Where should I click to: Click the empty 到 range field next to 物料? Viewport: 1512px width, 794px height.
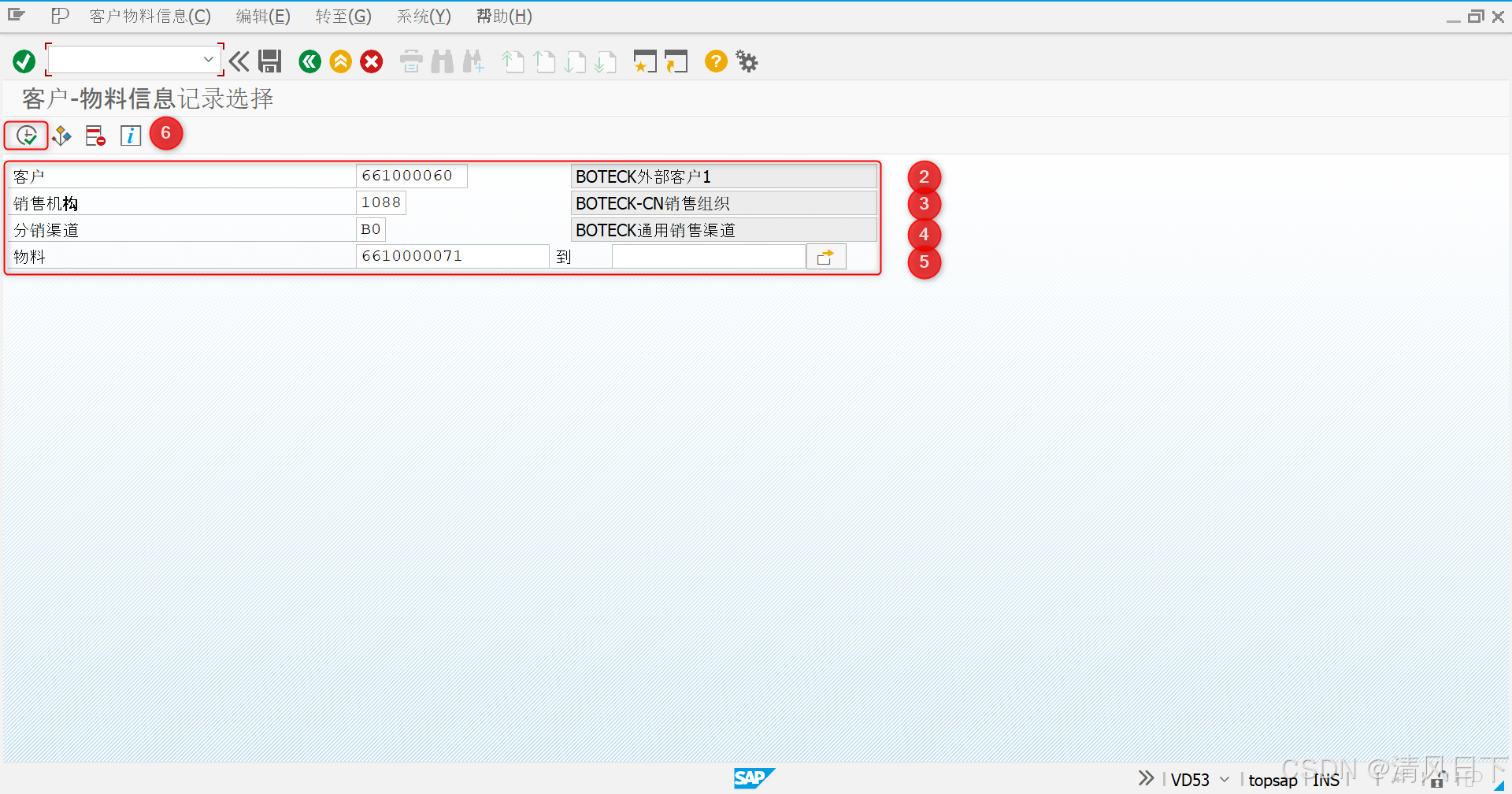[706, 255]
